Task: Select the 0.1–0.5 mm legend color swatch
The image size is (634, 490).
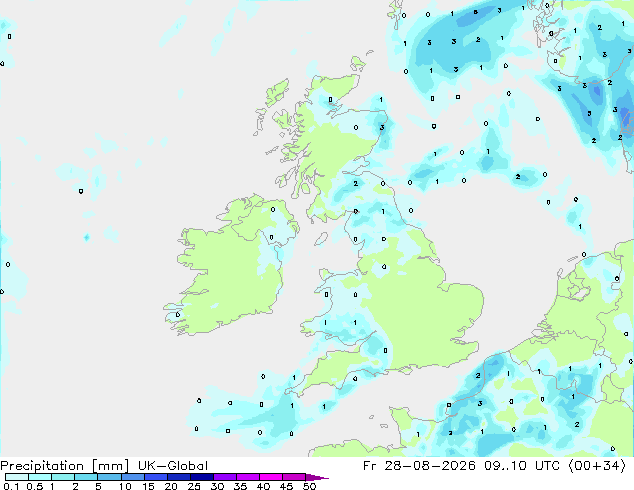Action: coord(17,477)
